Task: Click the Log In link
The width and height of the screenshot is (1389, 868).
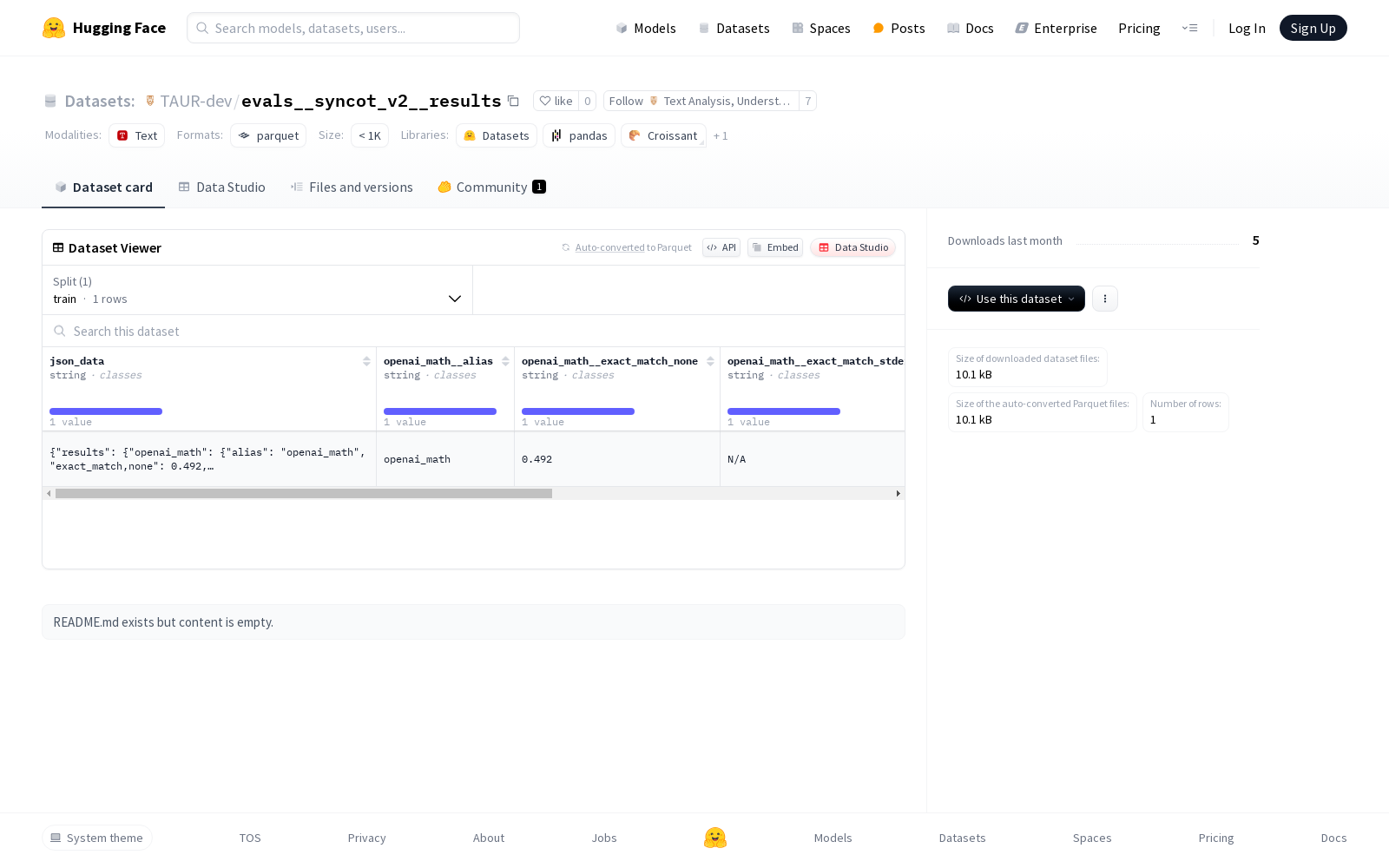Action: pyautogui.click(x=1247, y=28)
